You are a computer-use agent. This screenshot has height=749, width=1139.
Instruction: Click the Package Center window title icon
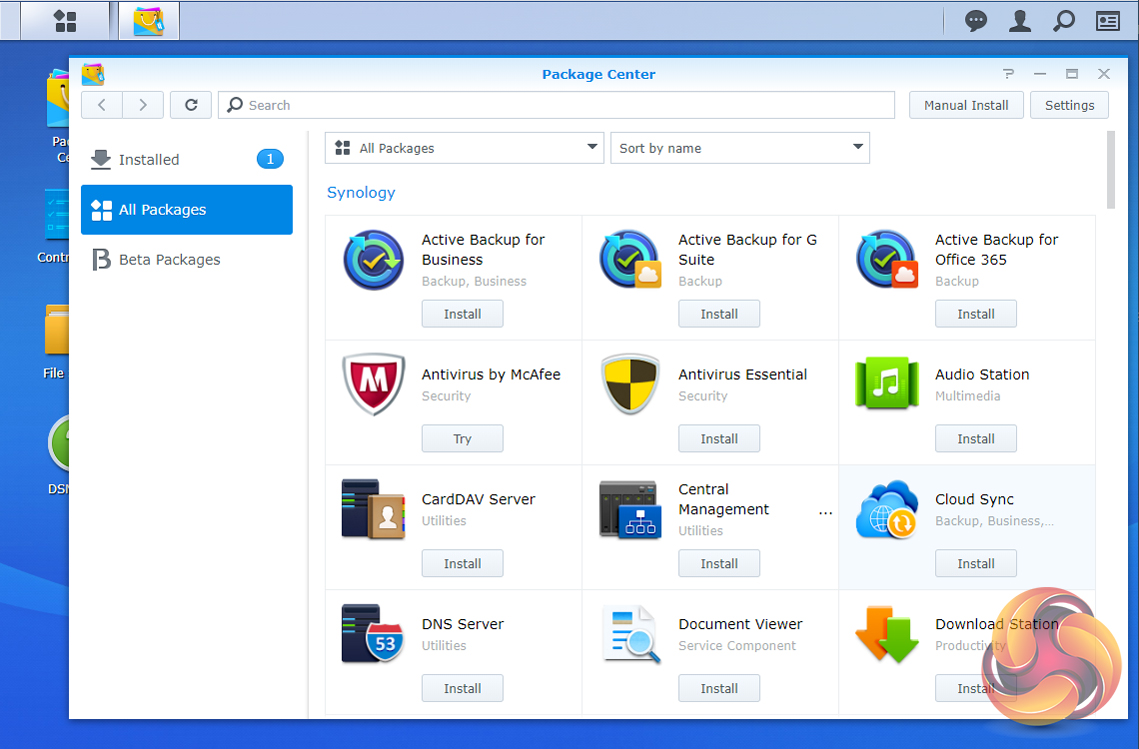pyautogui.click(x=93, y=74)
